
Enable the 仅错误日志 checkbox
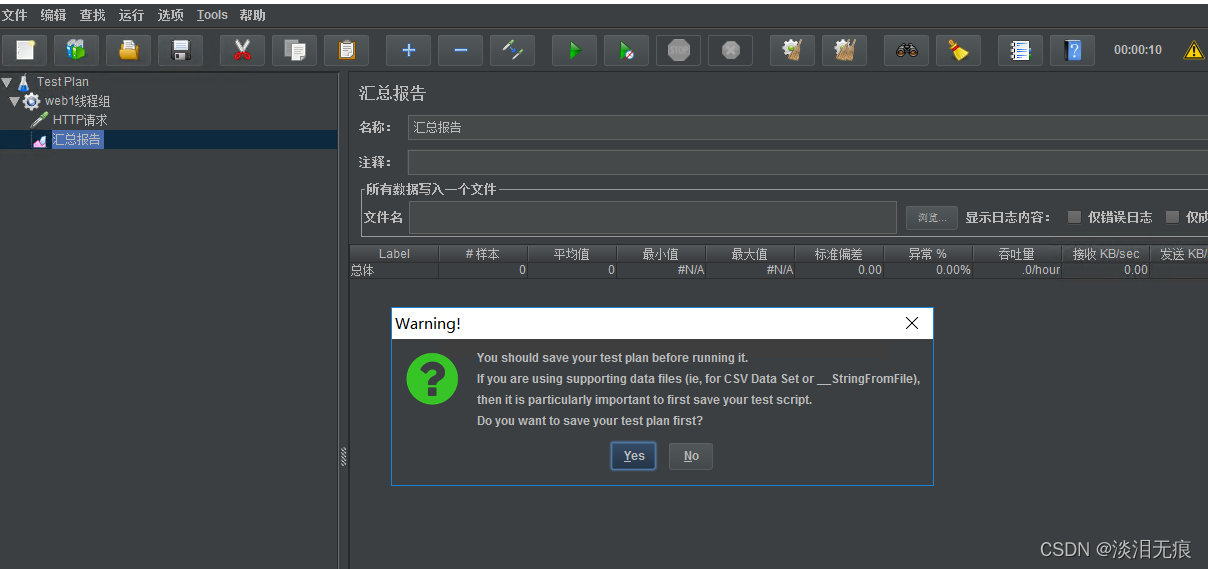(1075, 217)
